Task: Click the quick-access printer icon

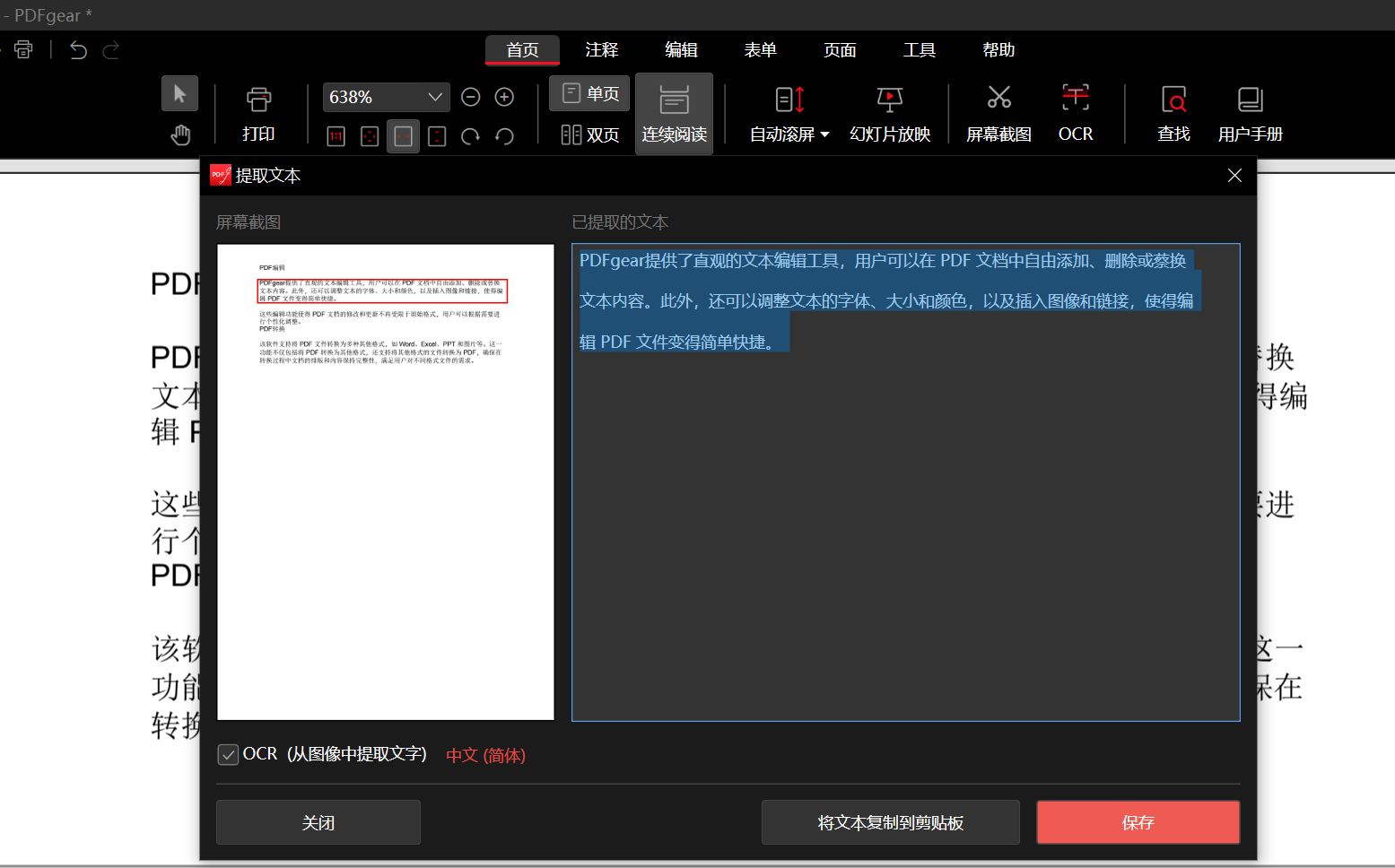Action: 23,50
